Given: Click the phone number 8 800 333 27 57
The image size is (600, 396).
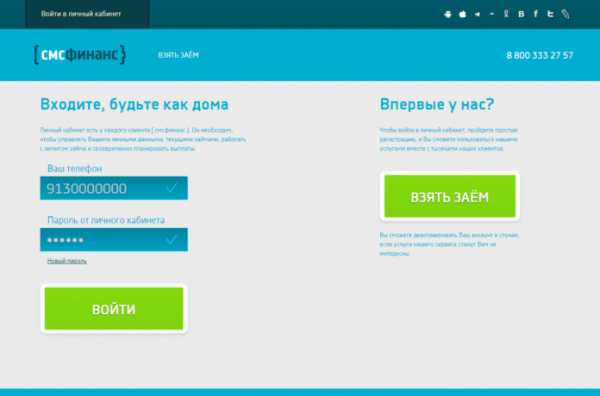Looking at the screenshot, I should point(540,55).
